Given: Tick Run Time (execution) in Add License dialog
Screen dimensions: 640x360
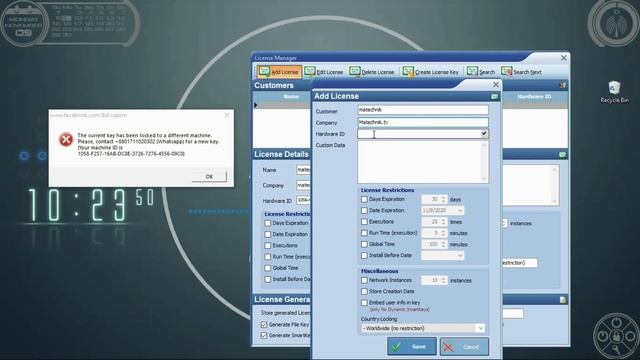Looking at the screenshot, I should [x=364, y=233].
